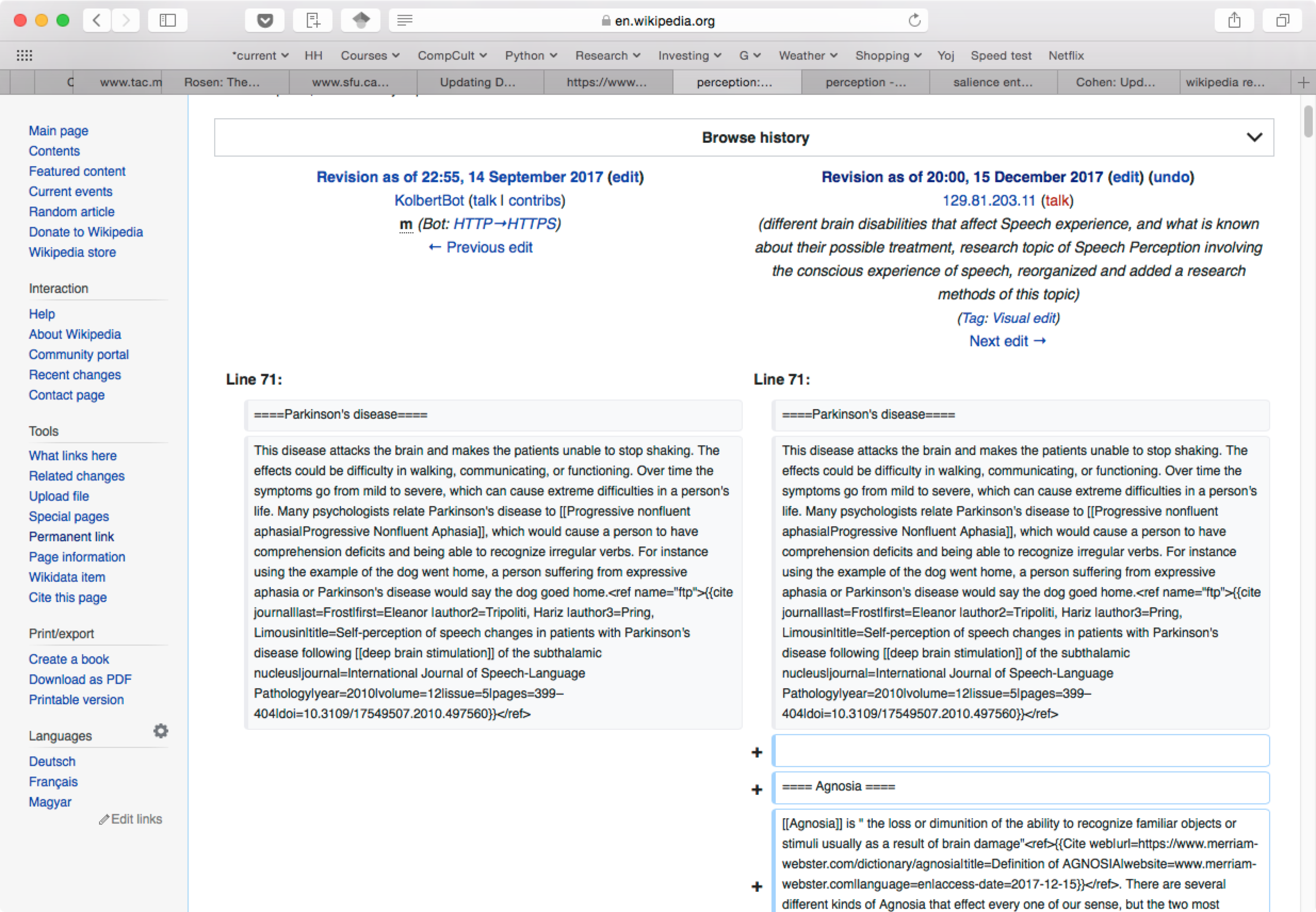Click the salience ent tab in browser

[990, 81]
